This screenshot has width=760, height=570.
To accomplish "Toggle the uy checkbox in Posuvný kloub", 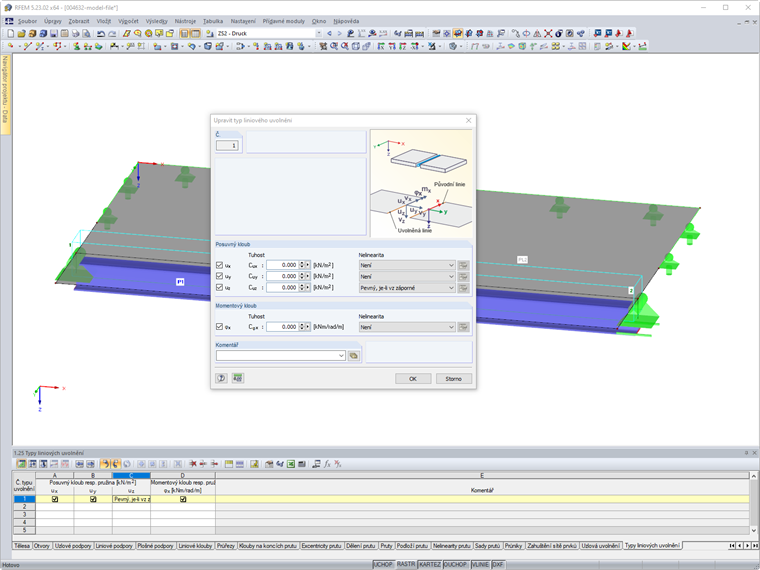I will 220,276.
